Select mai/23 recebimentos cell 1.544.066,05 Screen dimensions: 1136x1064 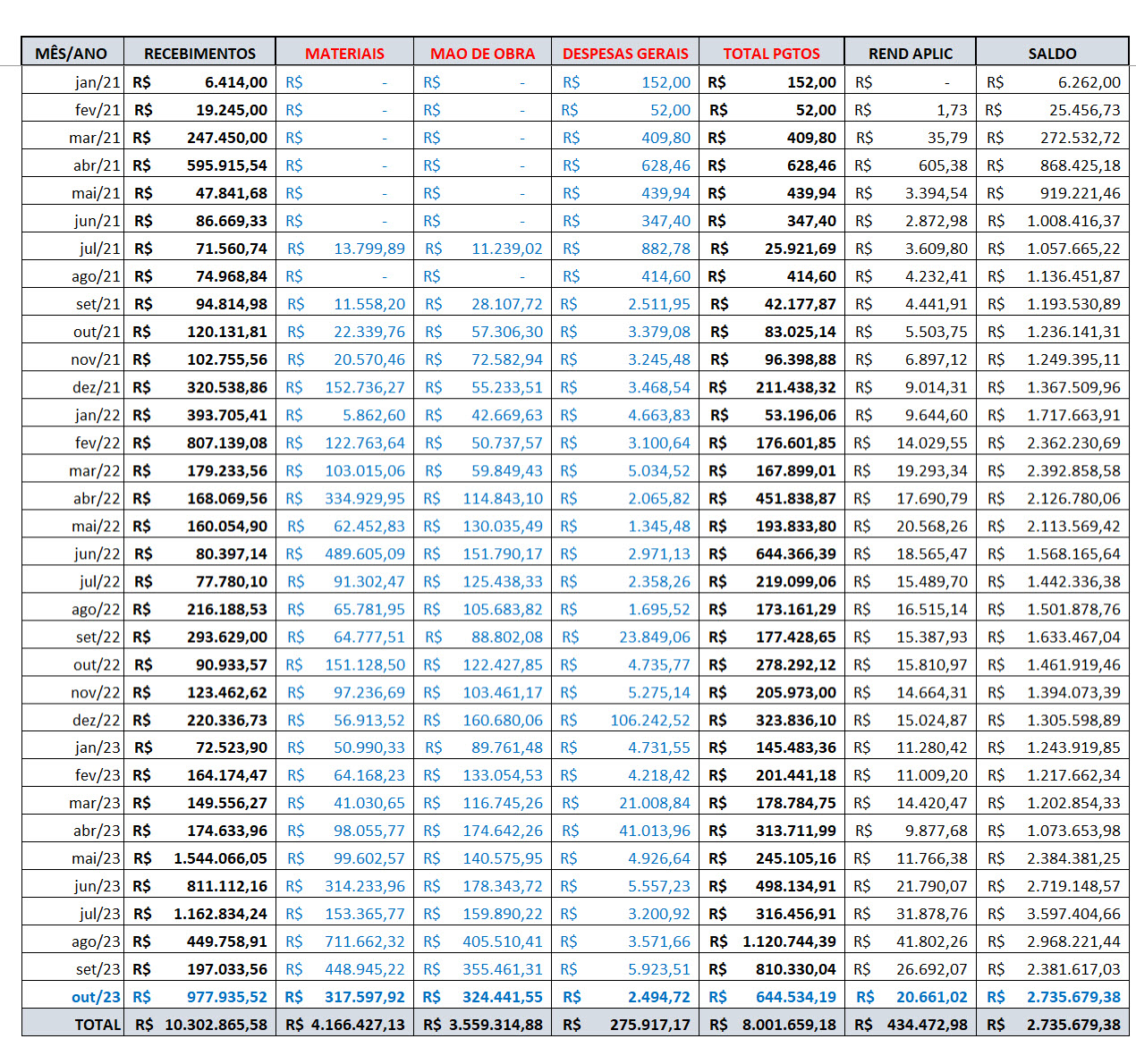pyautogui.click(x=220, y=858)
